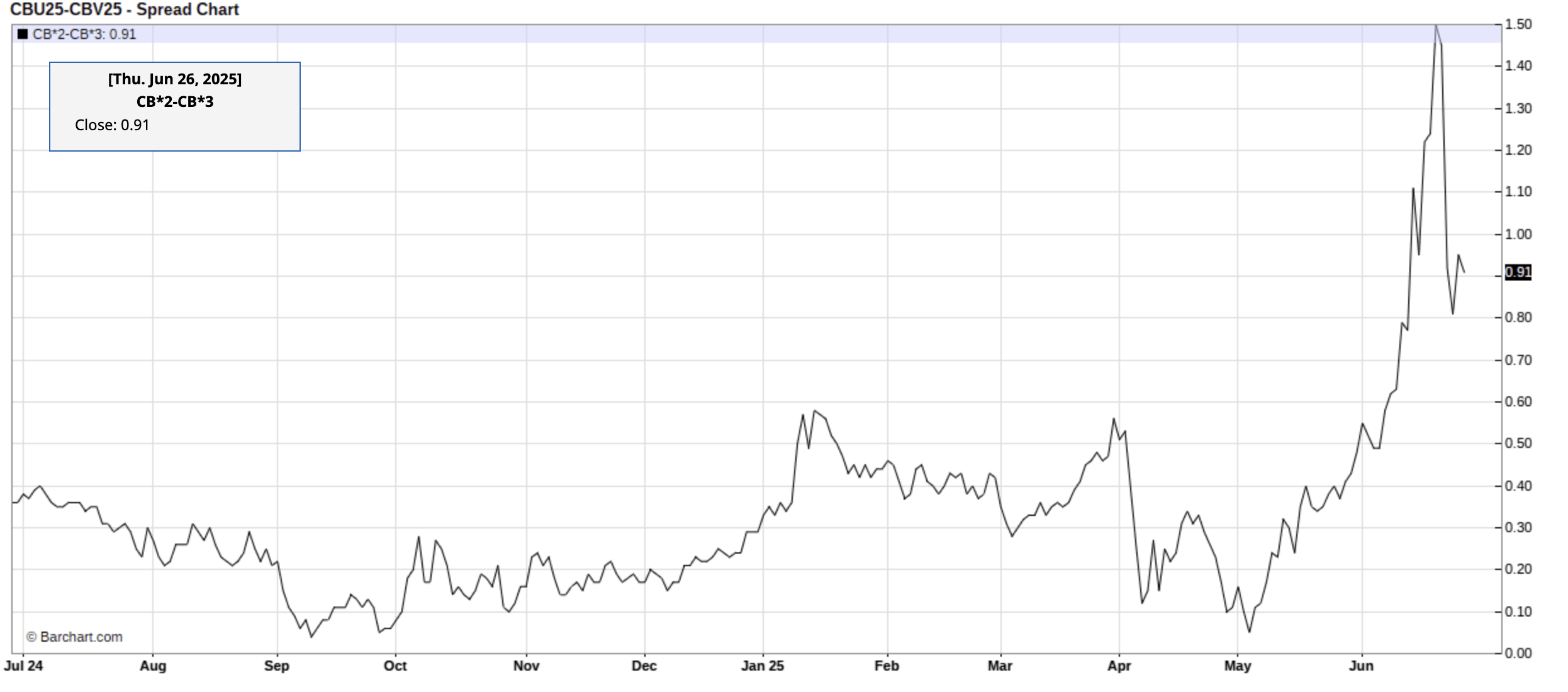The image size is (1568, 692).
Task: Click the 'Apr' x-axis label
Action: 1119,666
